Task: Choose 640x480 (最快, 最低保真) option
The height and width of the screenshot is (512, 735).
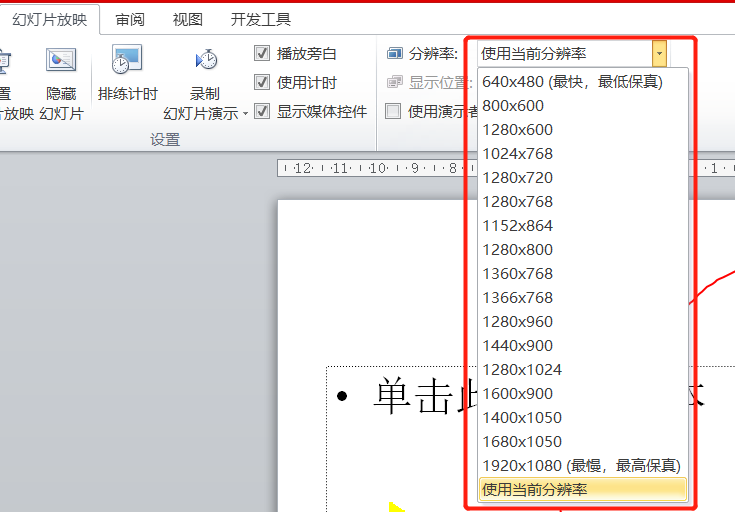Action: point(572,82)
